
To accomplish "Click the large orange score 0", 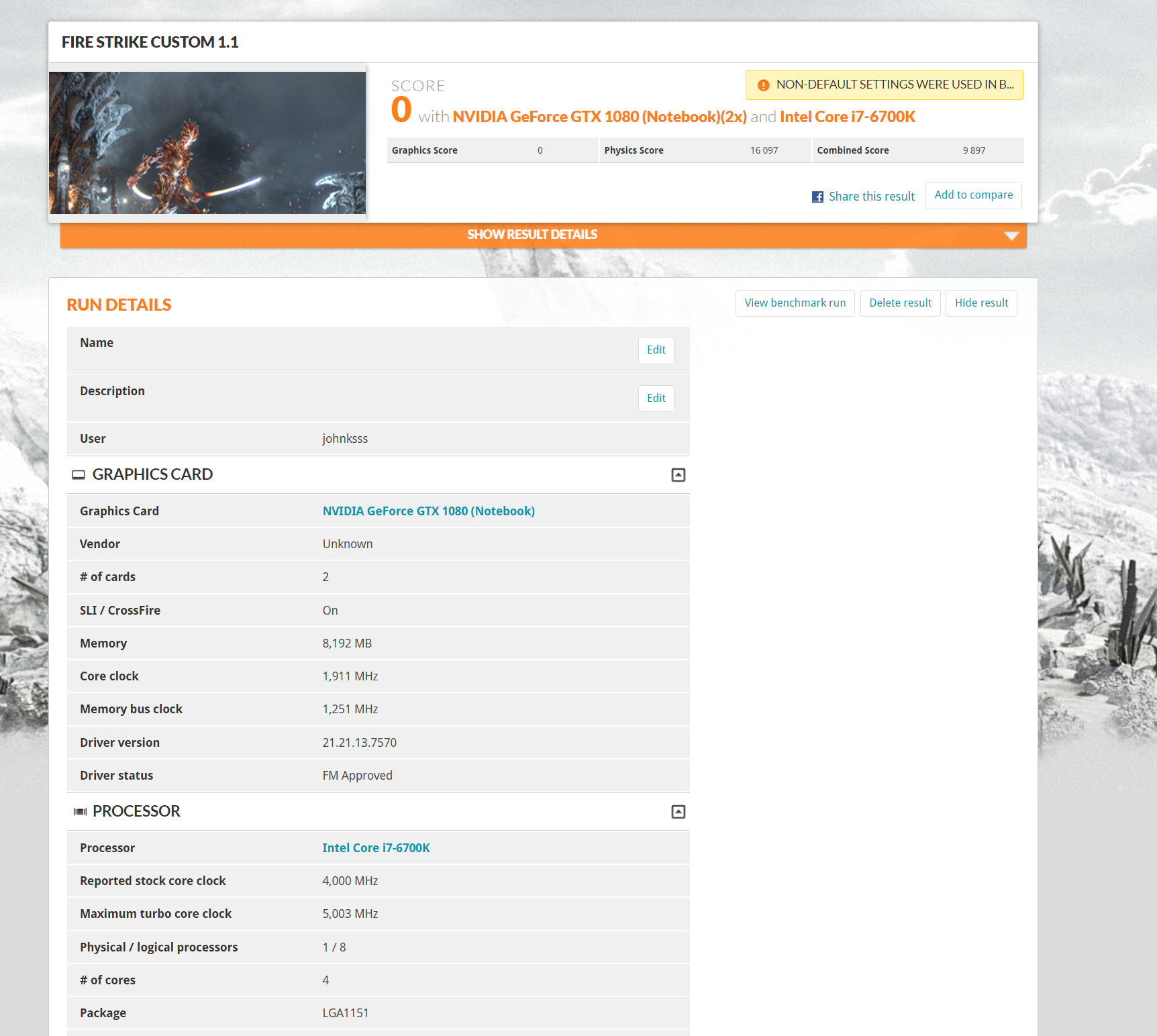I will (401, 109).
